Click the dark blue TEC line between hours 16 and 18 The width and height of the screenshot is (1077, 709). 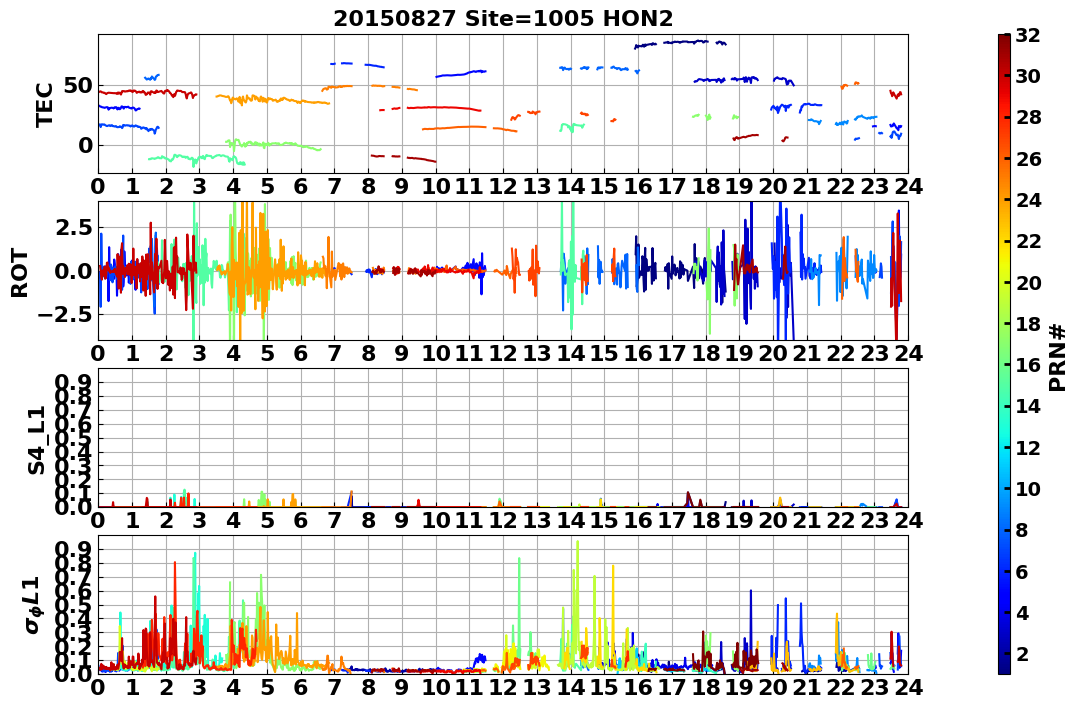tap(680, 43)
